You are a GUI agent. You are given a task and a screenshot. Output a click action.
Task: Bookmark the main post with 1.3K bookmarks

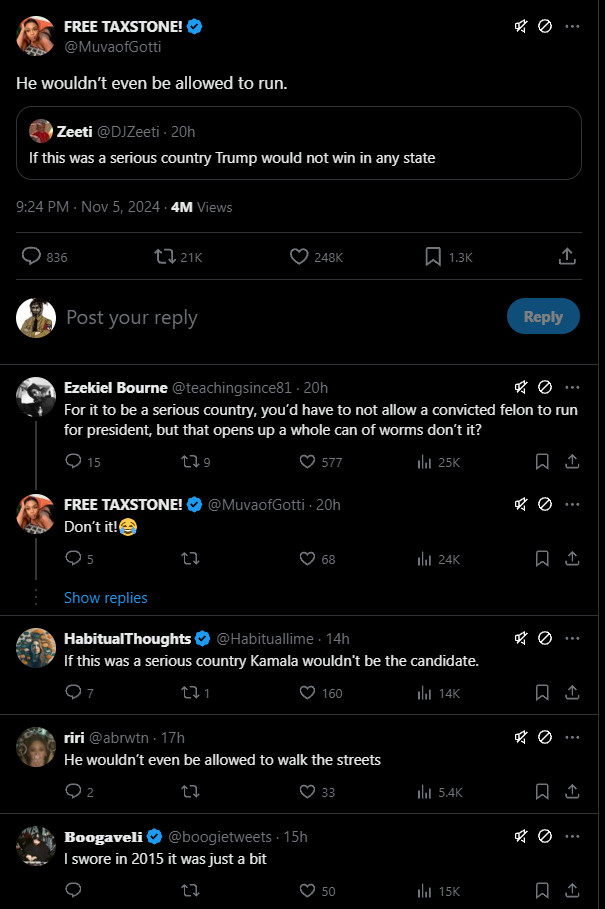tap(433, 257)
